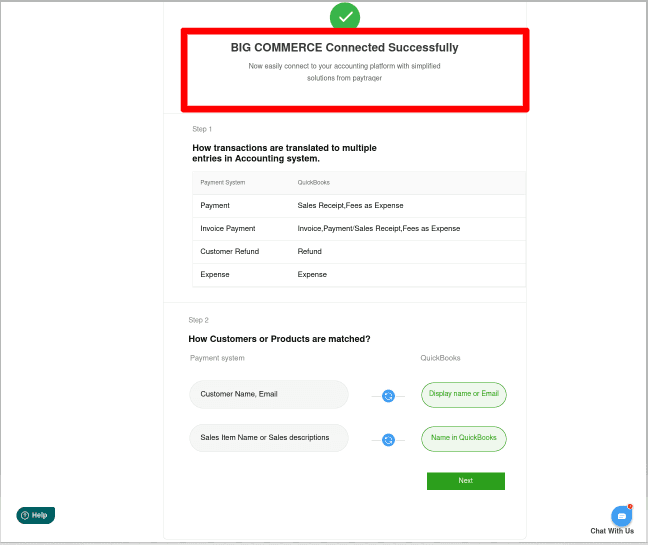Click the QuickBooks label under Step 2
Screen dimensions: 648x545
click(441, 358)
